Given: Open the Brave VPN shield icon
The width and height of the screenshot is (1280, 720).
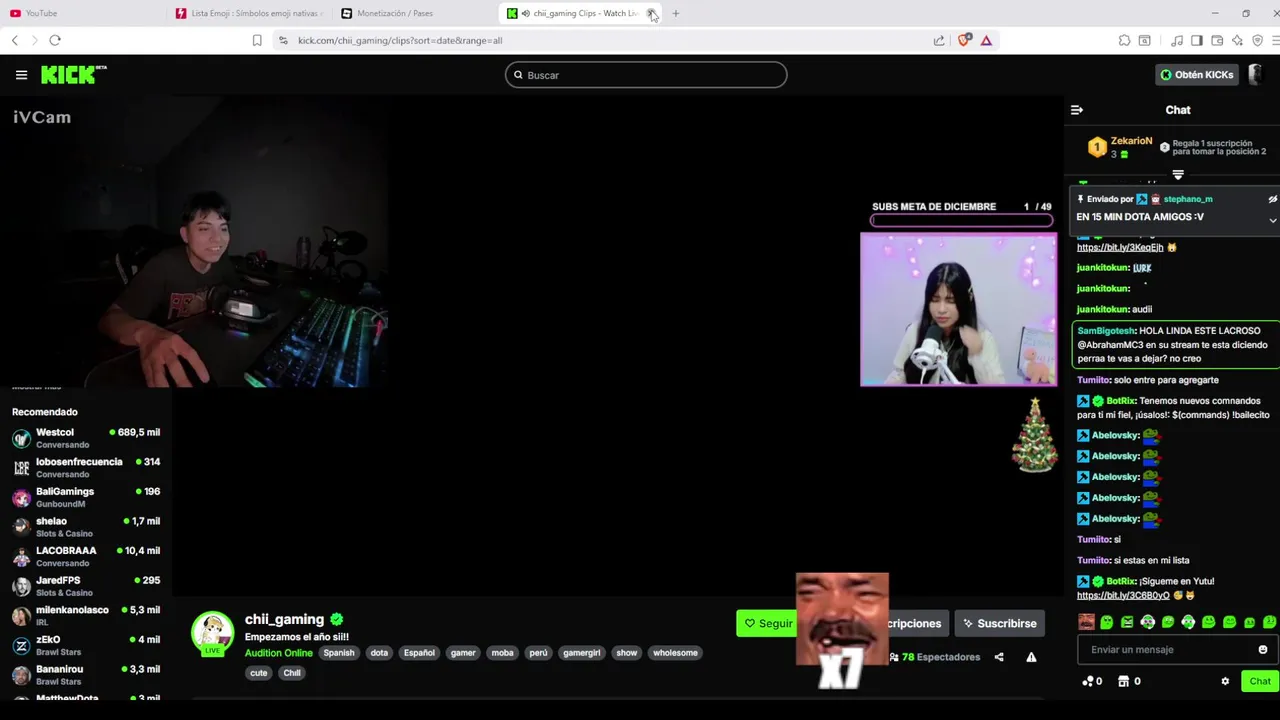Looking at the screenshot, I should (1257, 41).
